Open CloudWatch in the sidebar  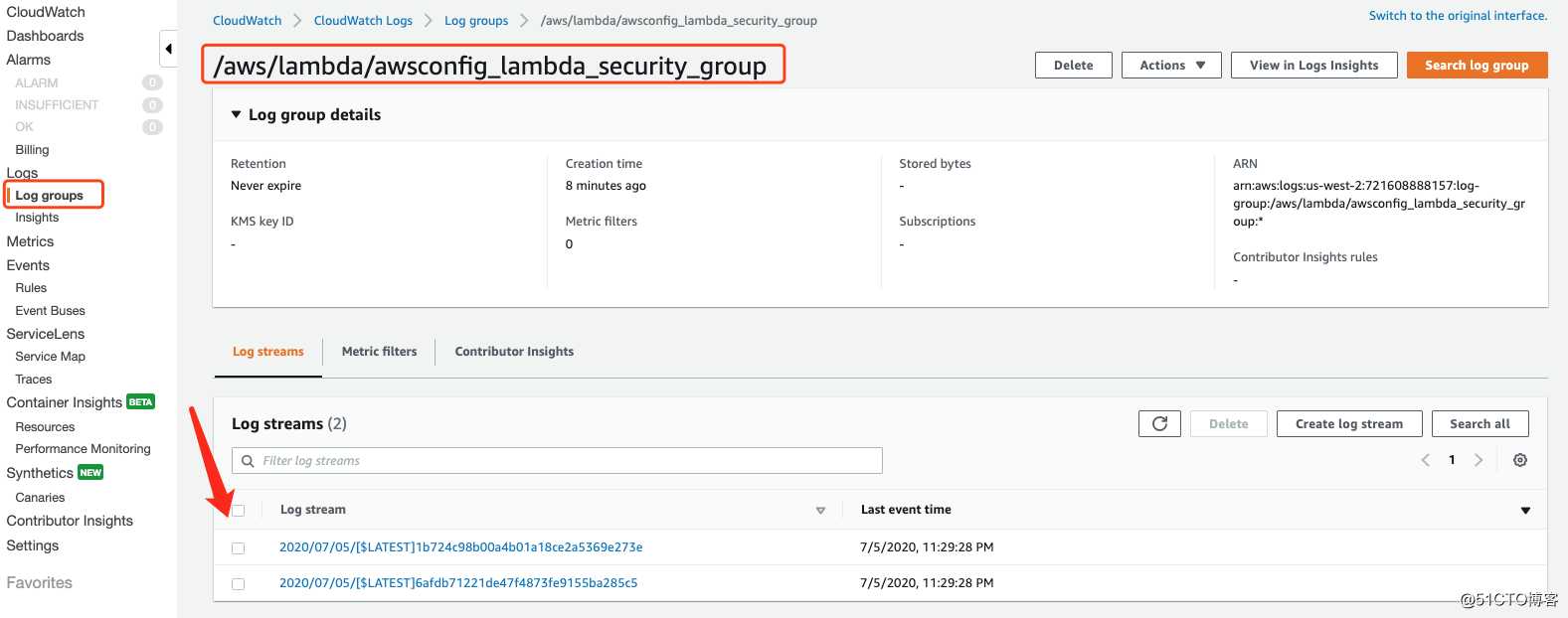coord(46,12)
